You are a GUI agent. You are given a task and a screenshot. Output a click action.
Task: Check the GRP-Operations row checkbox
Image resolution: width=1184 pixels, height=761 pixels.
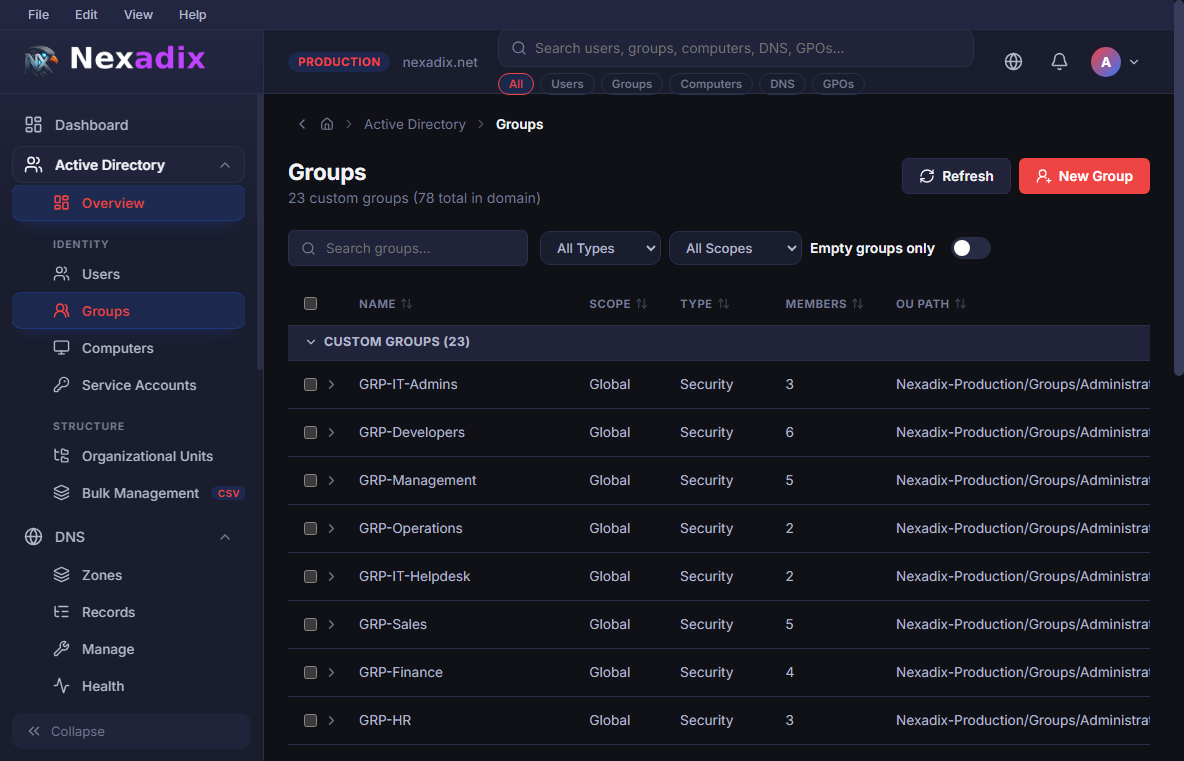pyautogui.click(x=310, y=528)
